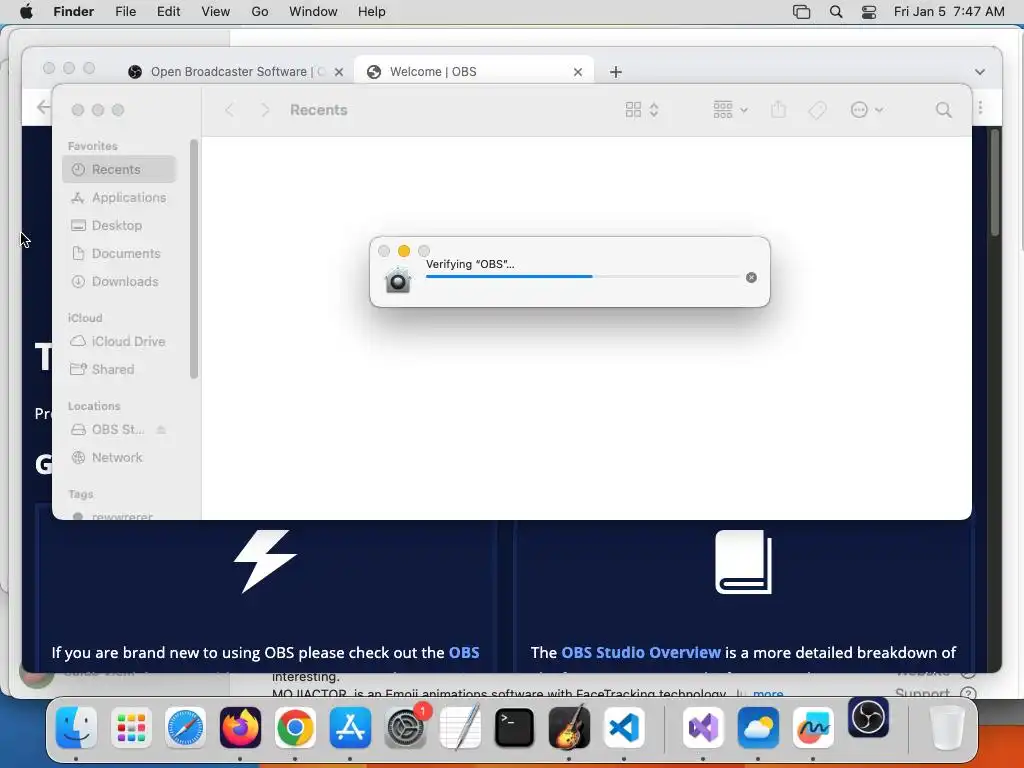1024x768 pixels.
Task: Select Network in the Finder sidebar
Action: click(x=120, y=458)
